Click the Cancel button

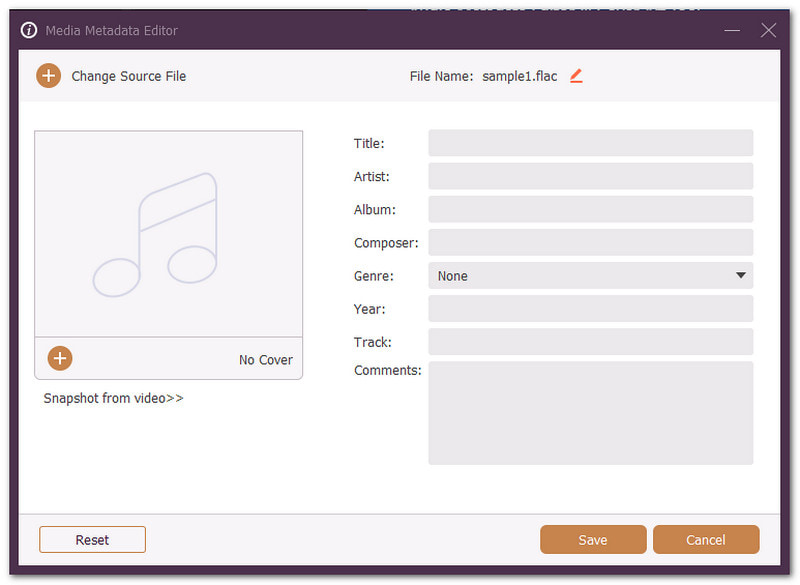pyautogui.click(x=706, y=540)
